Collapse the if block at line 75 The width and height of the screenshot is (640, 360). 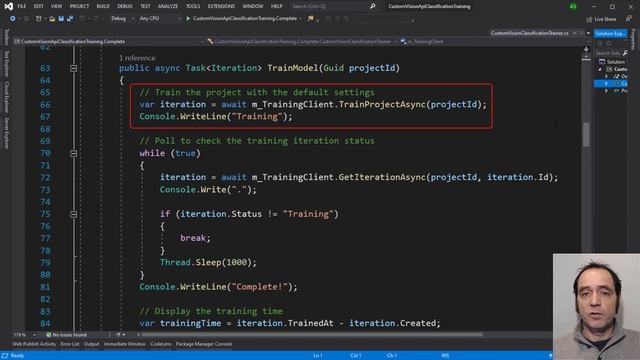73,214
